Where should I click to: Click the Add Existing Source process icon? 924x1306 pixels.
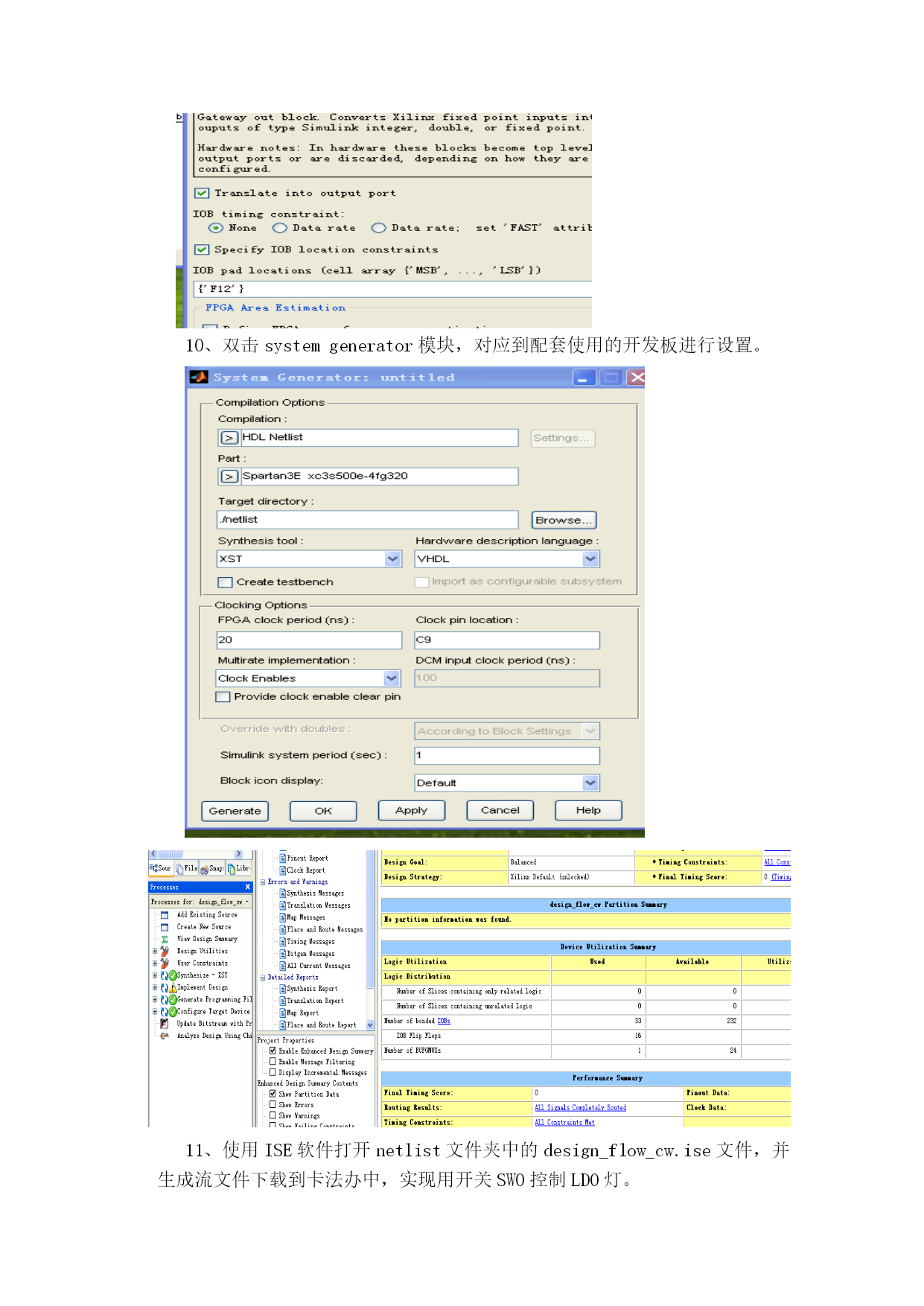coord(165,914)
